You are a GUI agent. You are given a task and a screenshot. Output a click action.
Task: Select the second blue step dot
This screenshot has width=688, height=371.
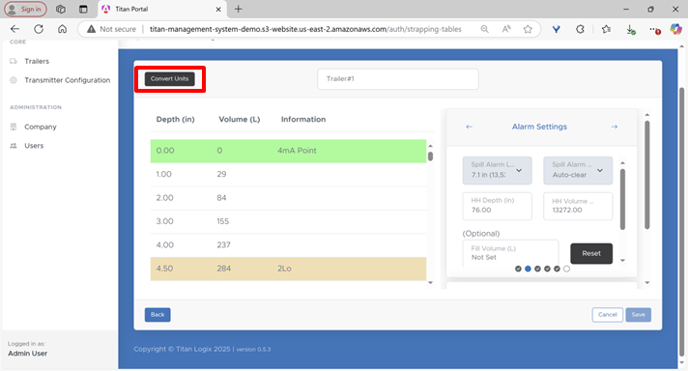[528, 269]
